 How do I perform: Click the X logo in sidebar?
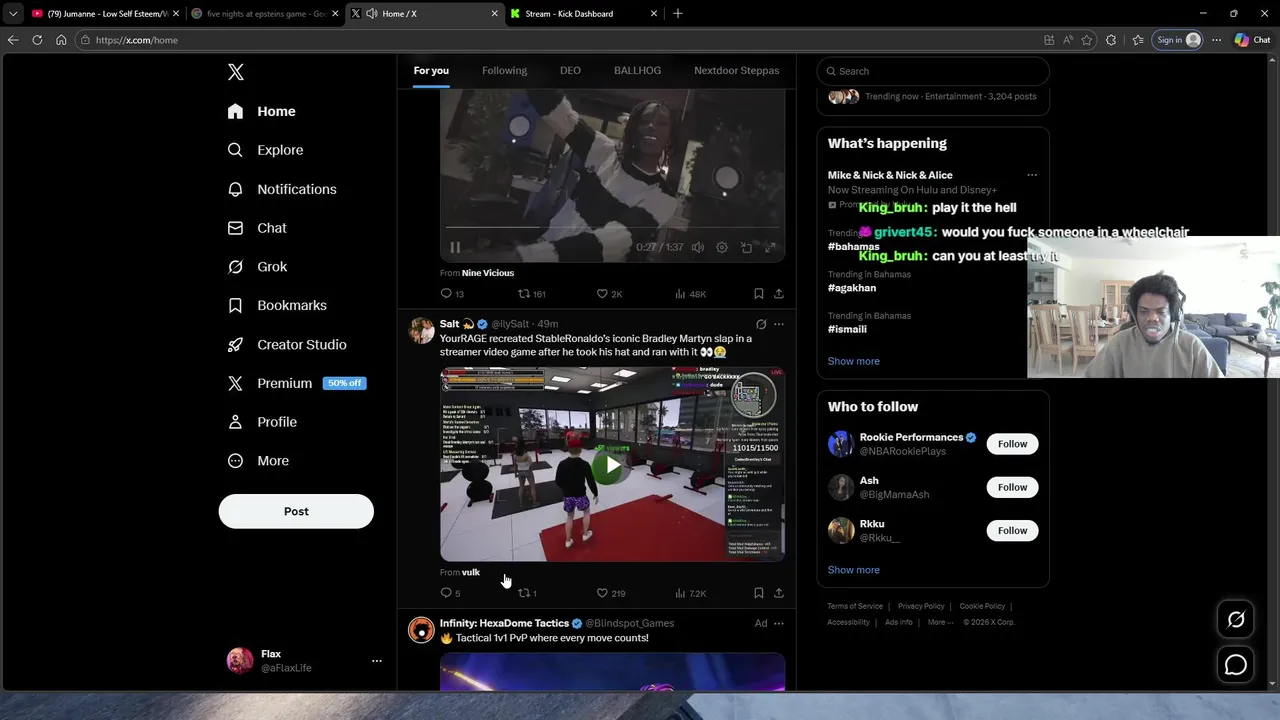pos(236,72)
